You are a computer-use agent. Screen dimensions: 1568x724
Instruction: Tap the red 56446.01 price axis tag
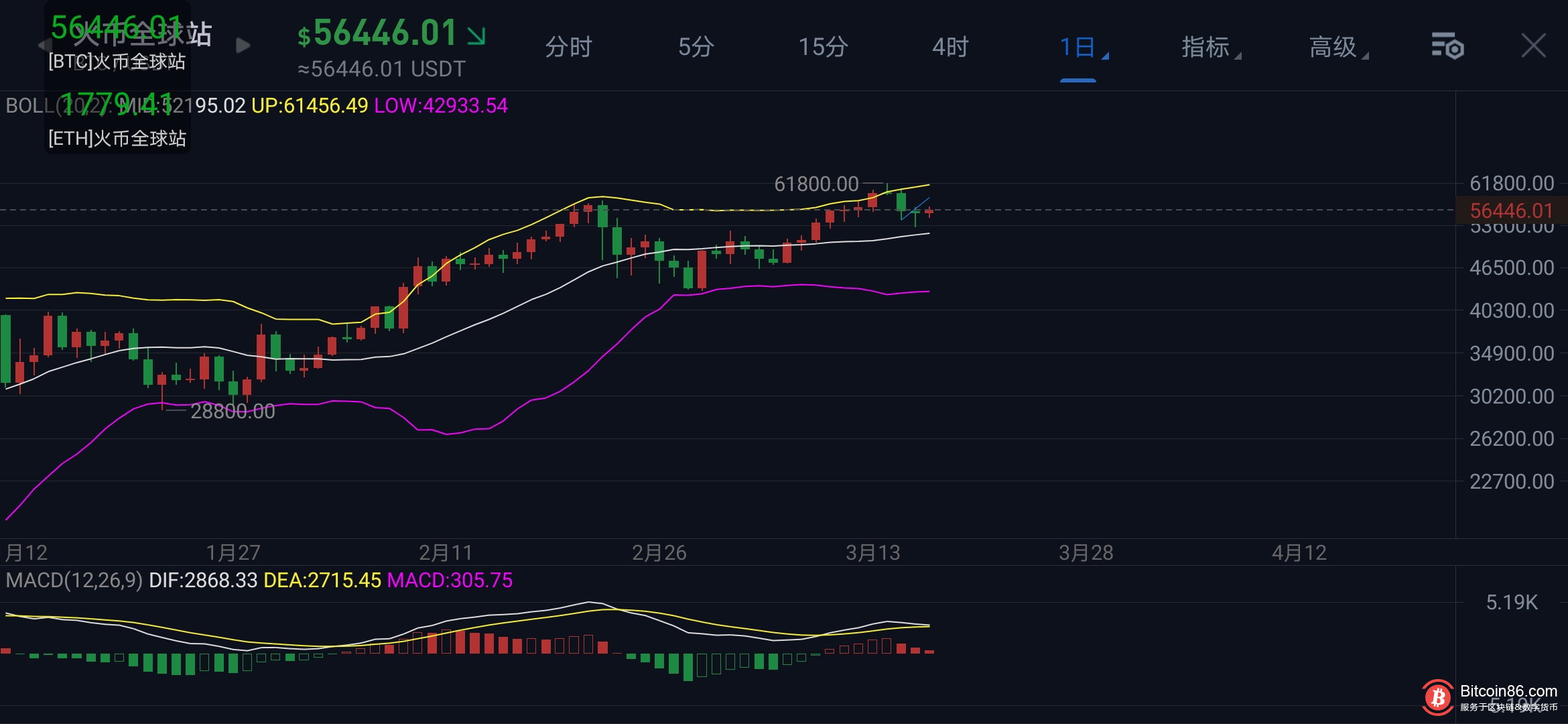pyautogui.click(x=1511, y=210)
